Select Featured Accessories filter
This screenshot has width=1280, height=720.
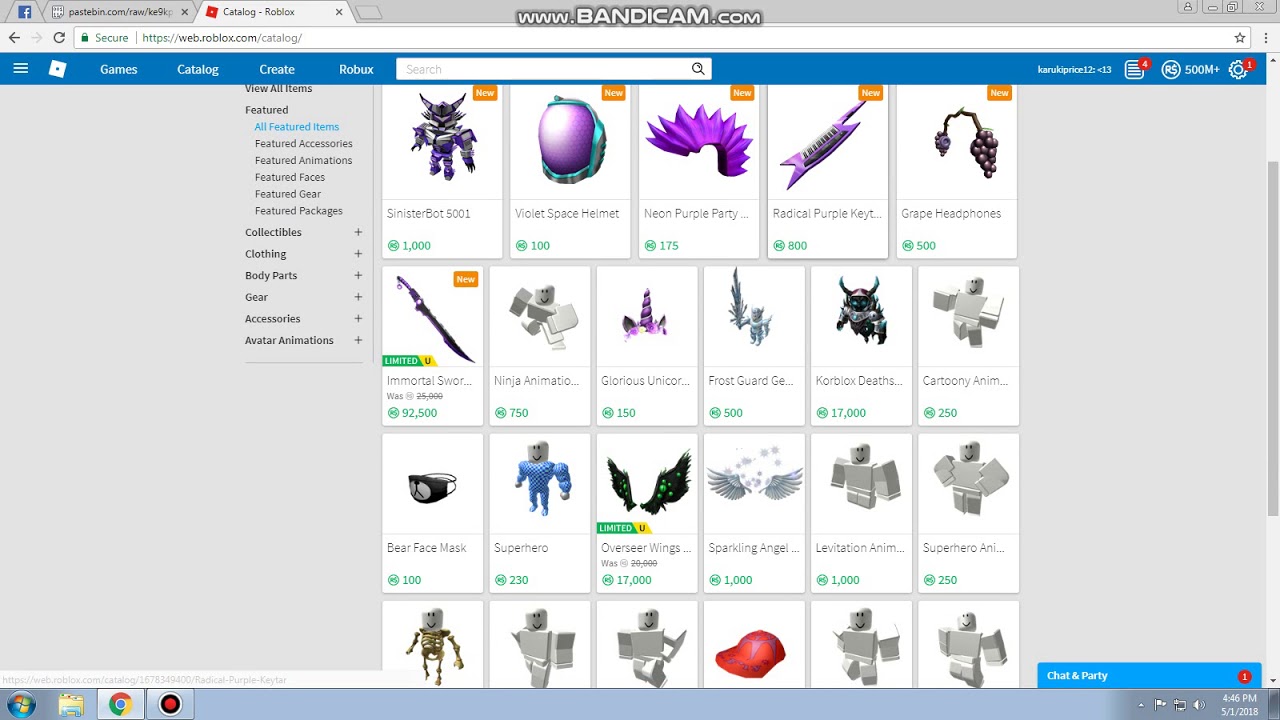point(304,144)
